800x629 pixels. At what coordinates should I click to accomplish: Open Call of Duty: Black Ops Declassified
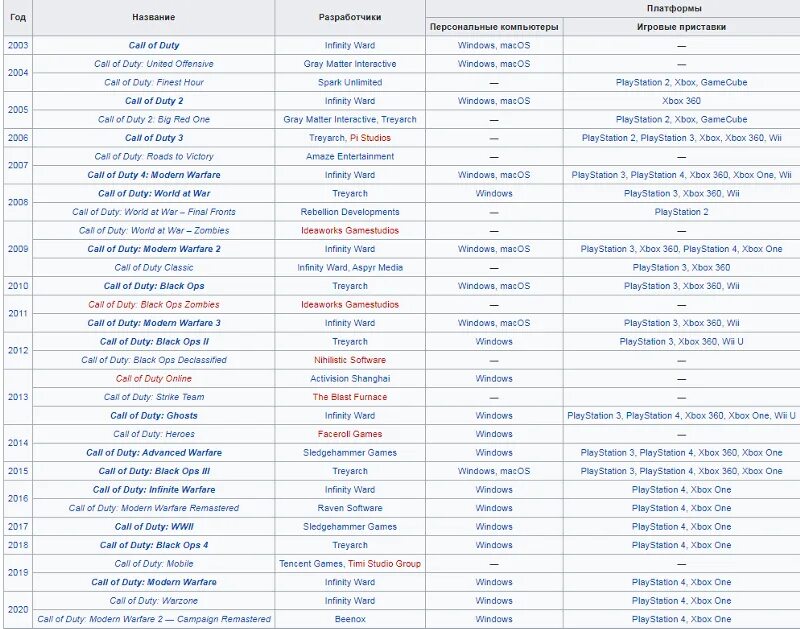point(154,360)
